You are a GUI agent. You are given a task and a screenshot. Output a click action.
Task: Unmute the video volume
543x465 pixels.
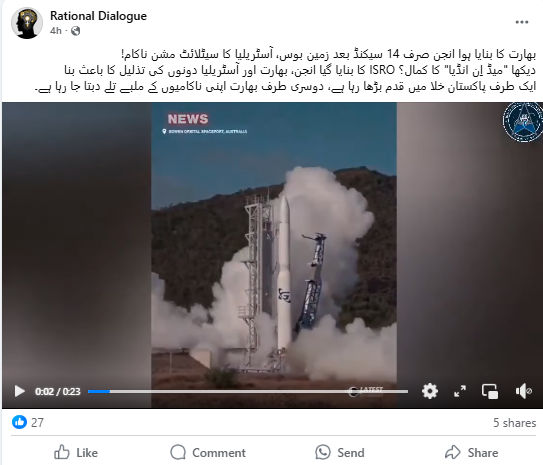coord(524,391)
